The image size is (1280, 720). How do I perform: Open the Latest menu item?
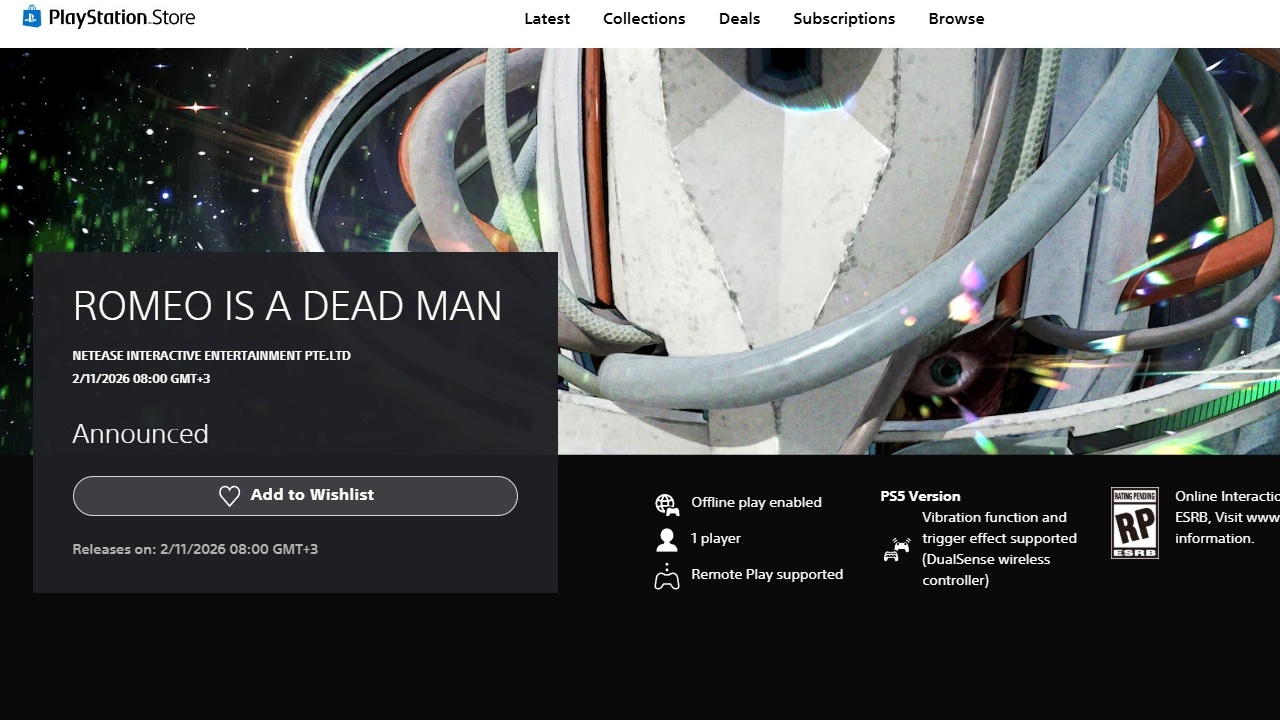point(547,19)
